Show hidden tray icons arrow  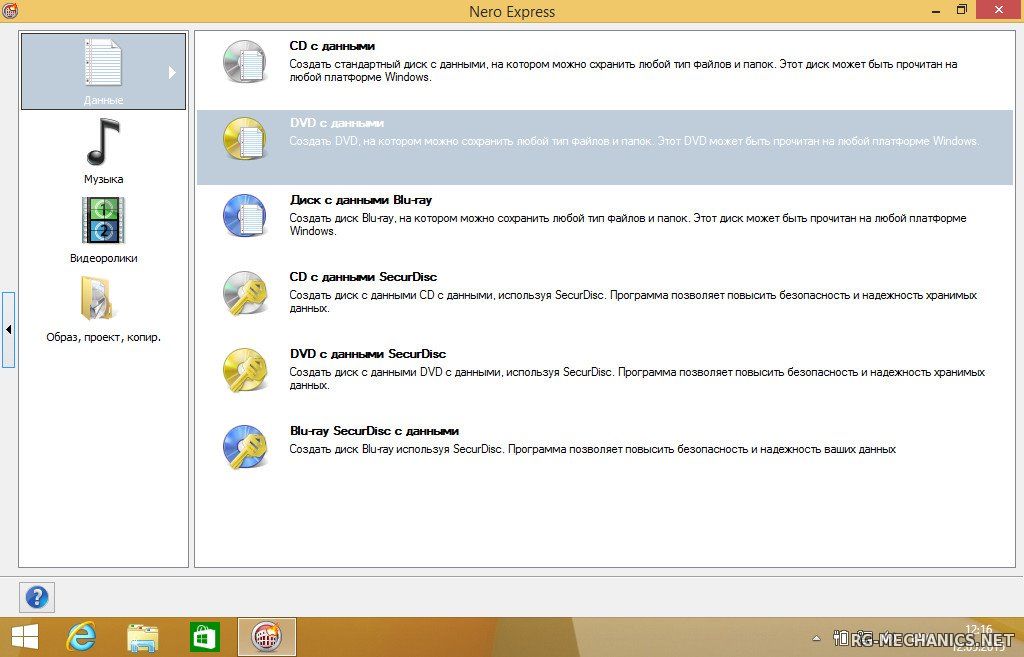click(816, 638)
